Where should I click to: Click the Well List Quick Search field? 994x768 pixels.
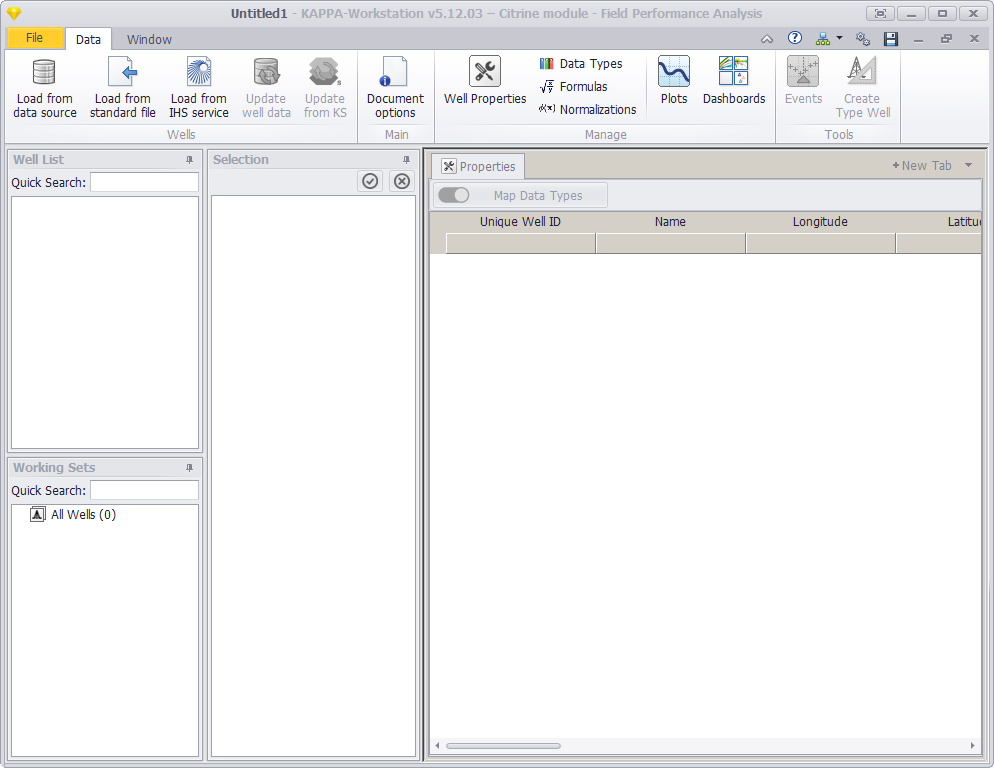click(x=145, y=183)
